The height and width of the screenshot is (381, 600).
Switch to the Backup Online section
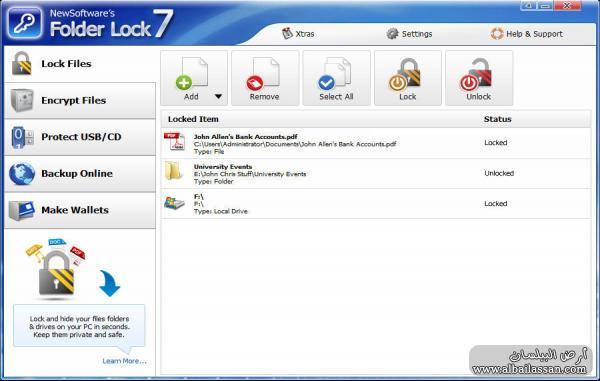pyautogui.click(x=80, y=174)
